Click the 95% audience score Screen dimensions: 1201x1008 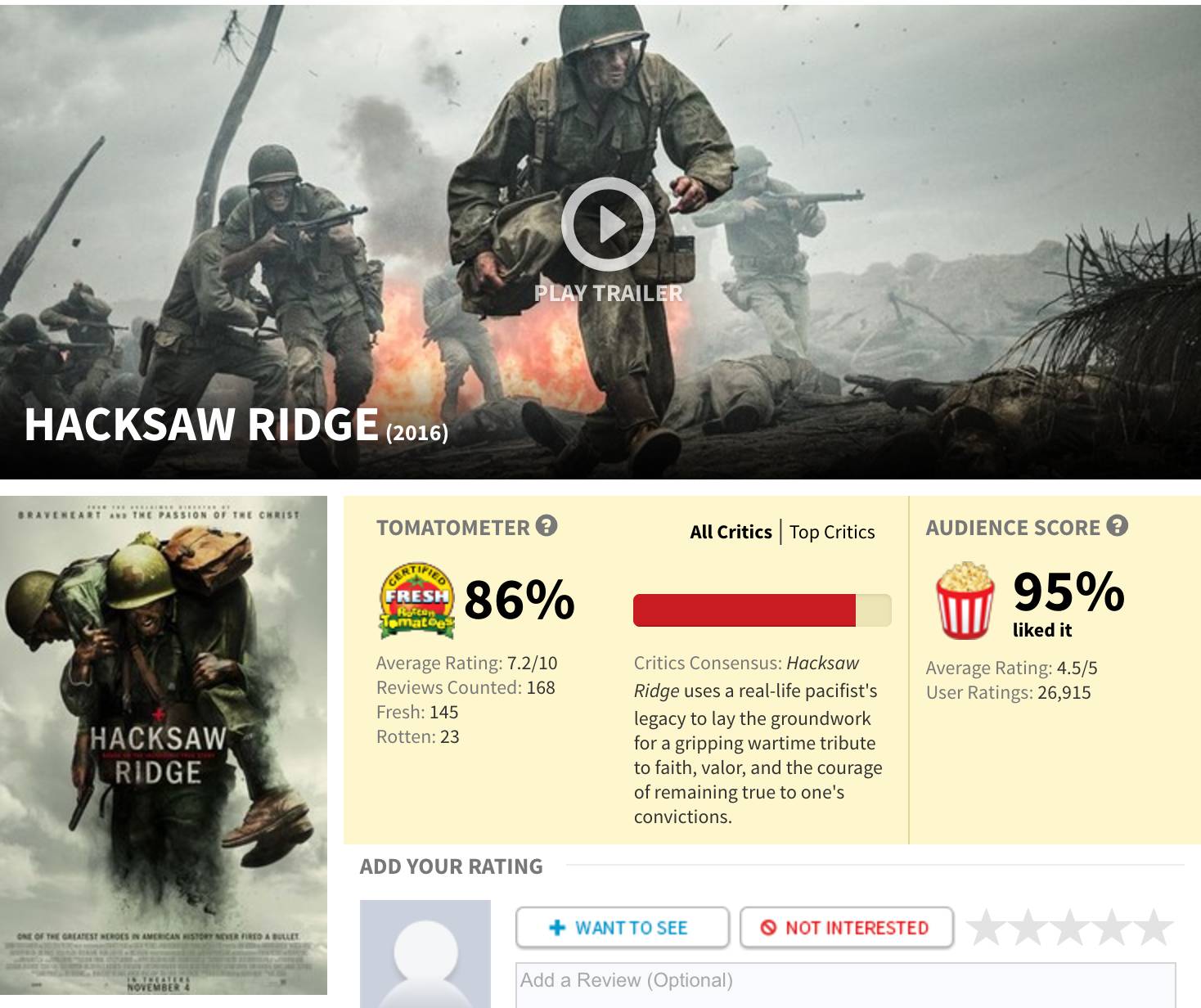[1068, 591]
